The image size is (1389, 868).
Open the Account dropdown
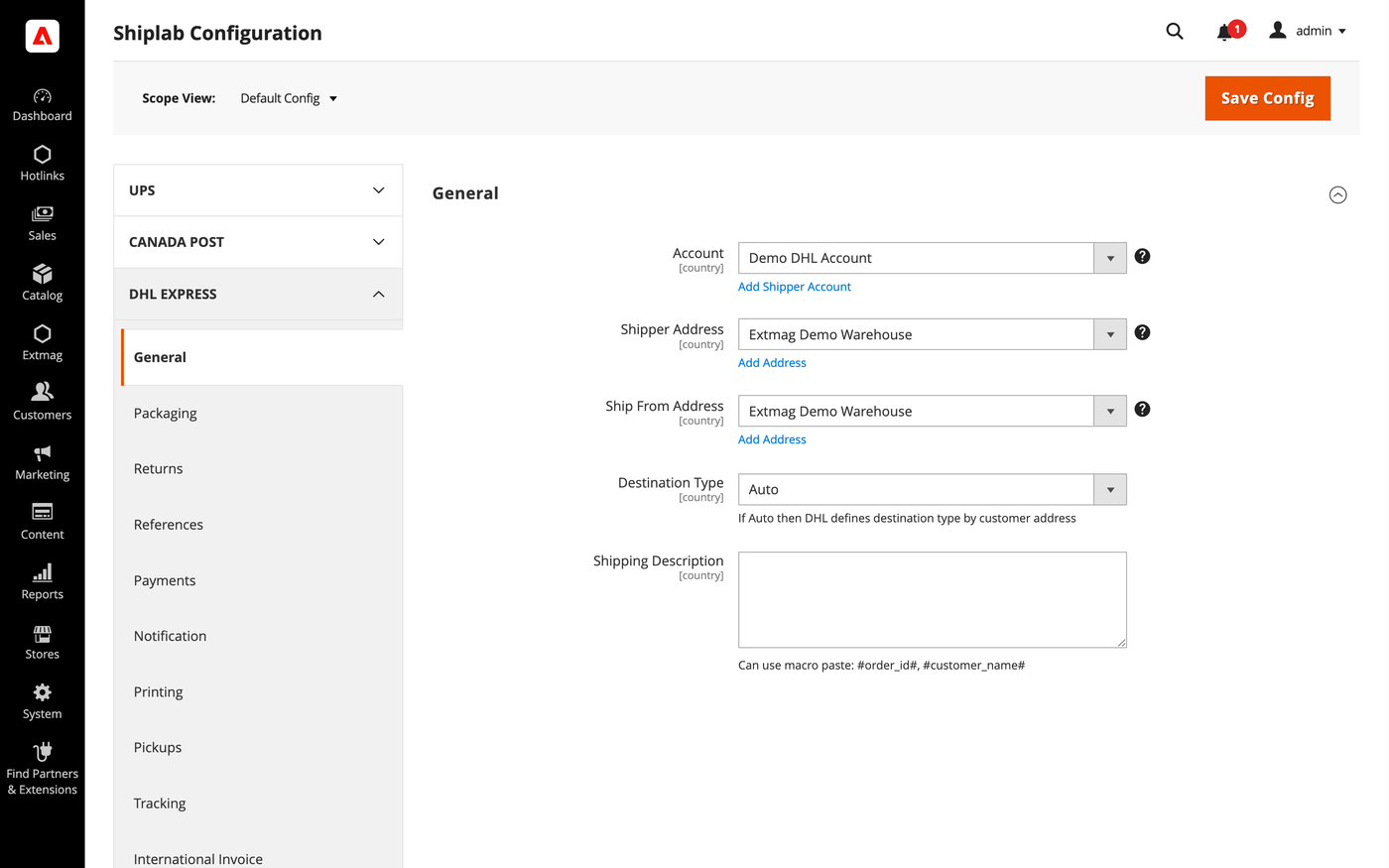pyautogui.click(x=932, y=258)
